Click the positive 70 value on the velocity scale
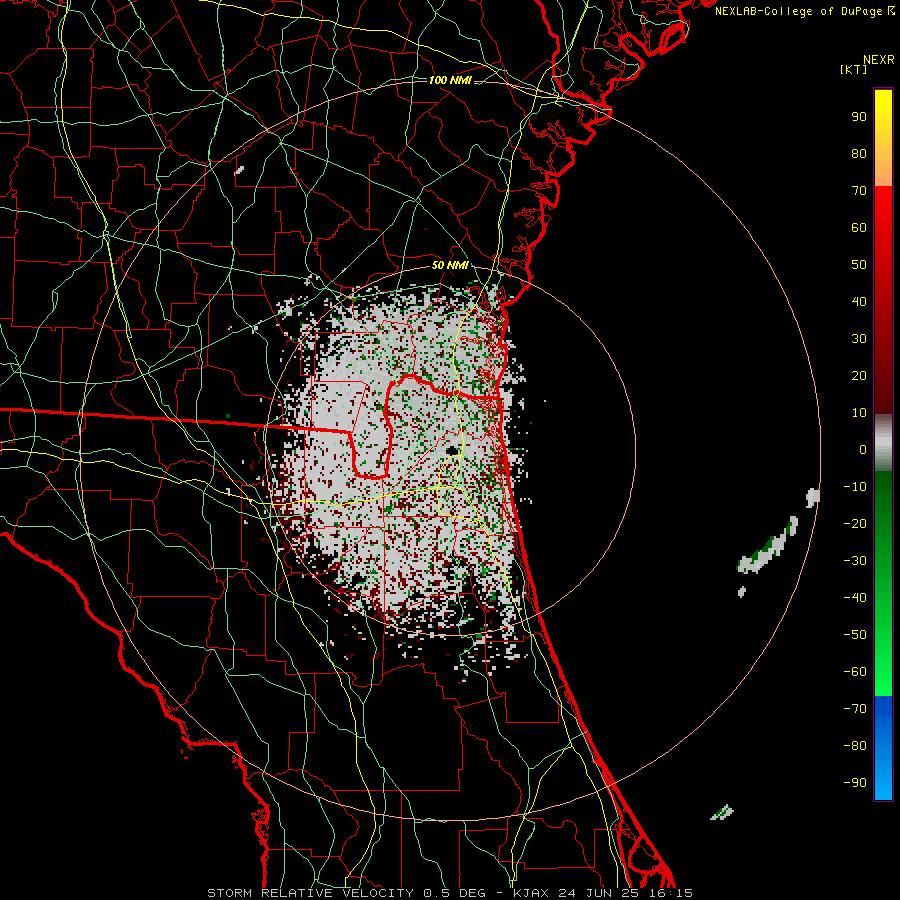Image resolution: width=900 pixels, height=900 pixels. [859, 191]
